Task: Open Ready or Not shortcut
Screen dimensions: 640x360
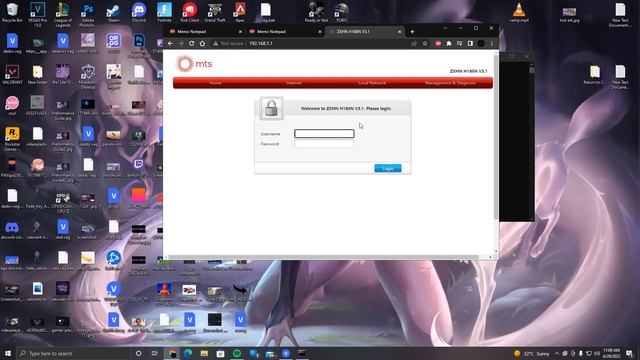Action: click(x=316, y=13)
